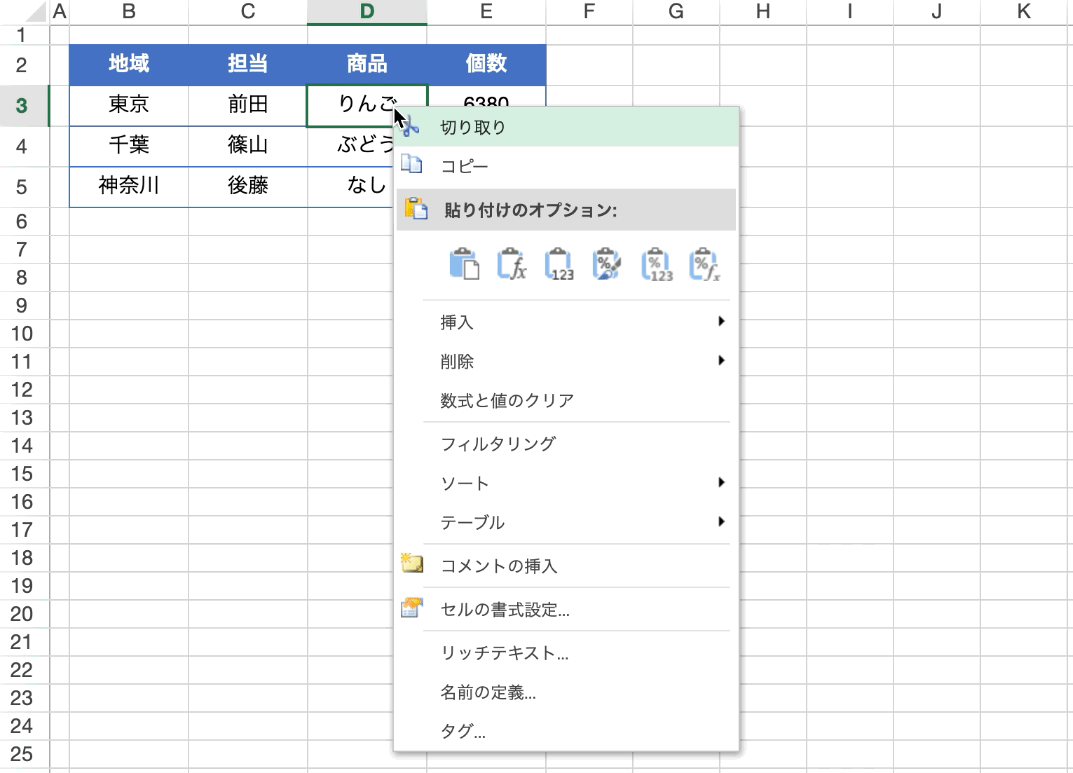Choose 切り取り from the context menu
The image size is (1073, 773).
(567, 127)
